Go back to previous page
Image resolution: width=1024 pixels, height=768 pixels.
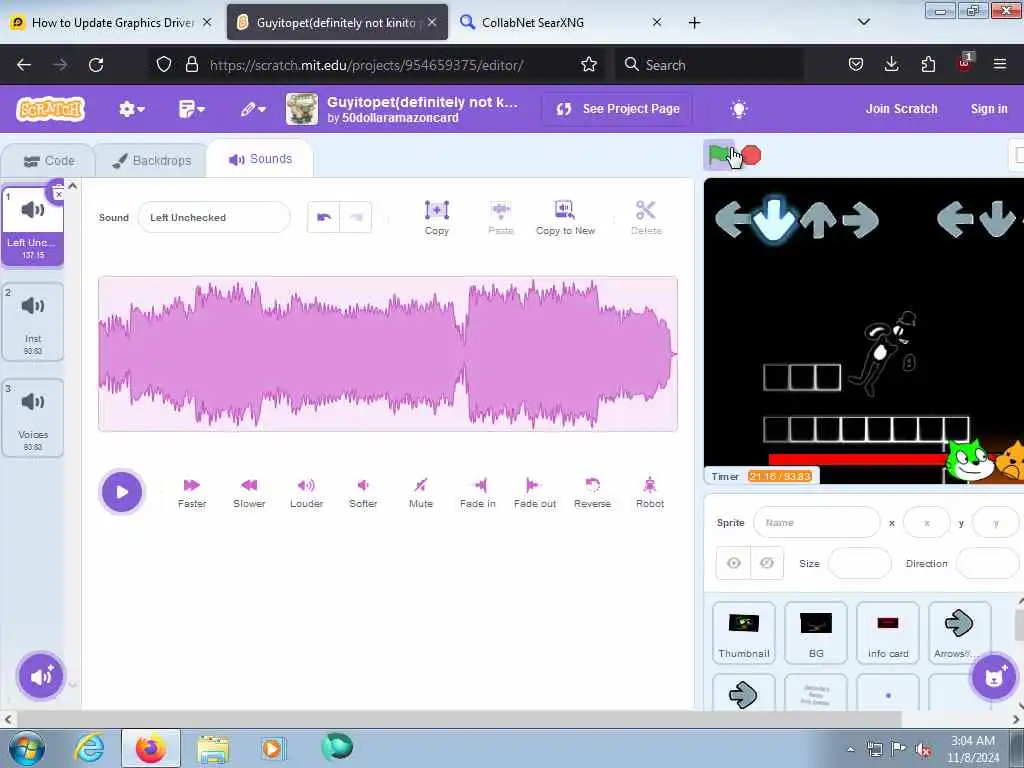click(24, 65)
